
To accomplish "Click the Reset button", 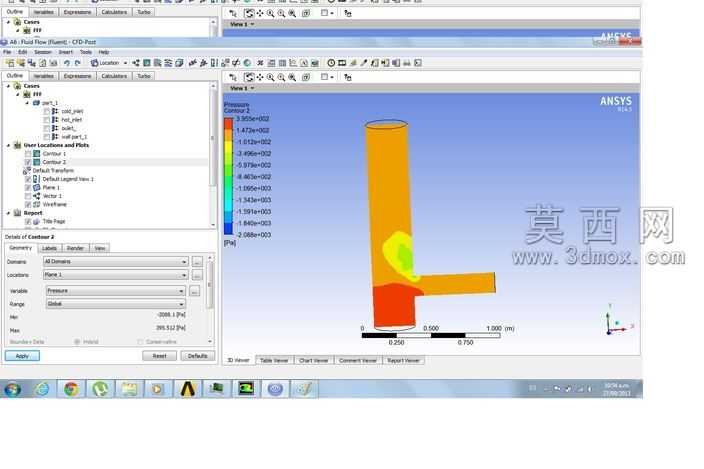I will coord(159,356).
